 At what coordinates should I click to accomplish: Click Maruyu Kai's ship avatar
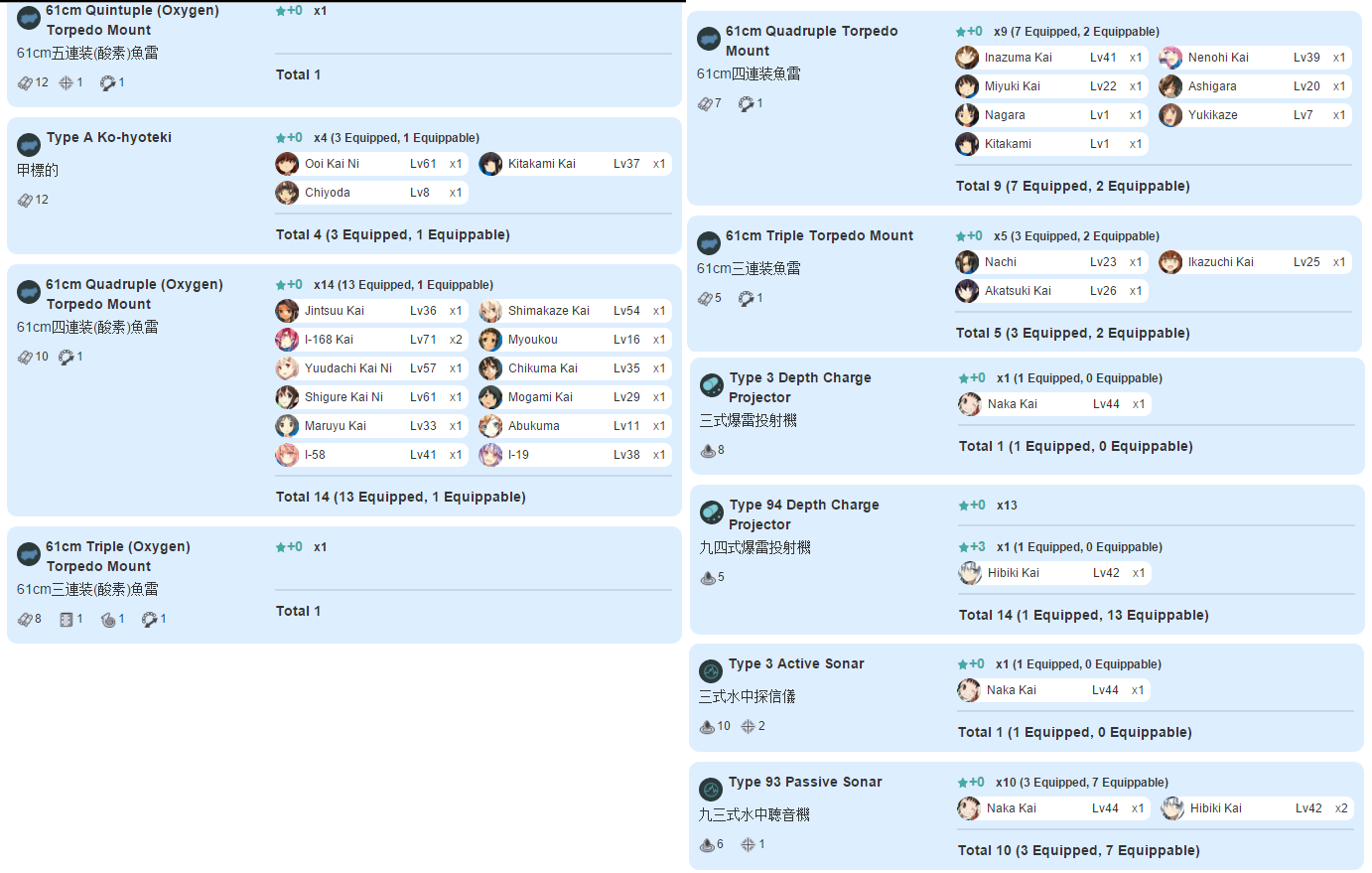[287, 426]
